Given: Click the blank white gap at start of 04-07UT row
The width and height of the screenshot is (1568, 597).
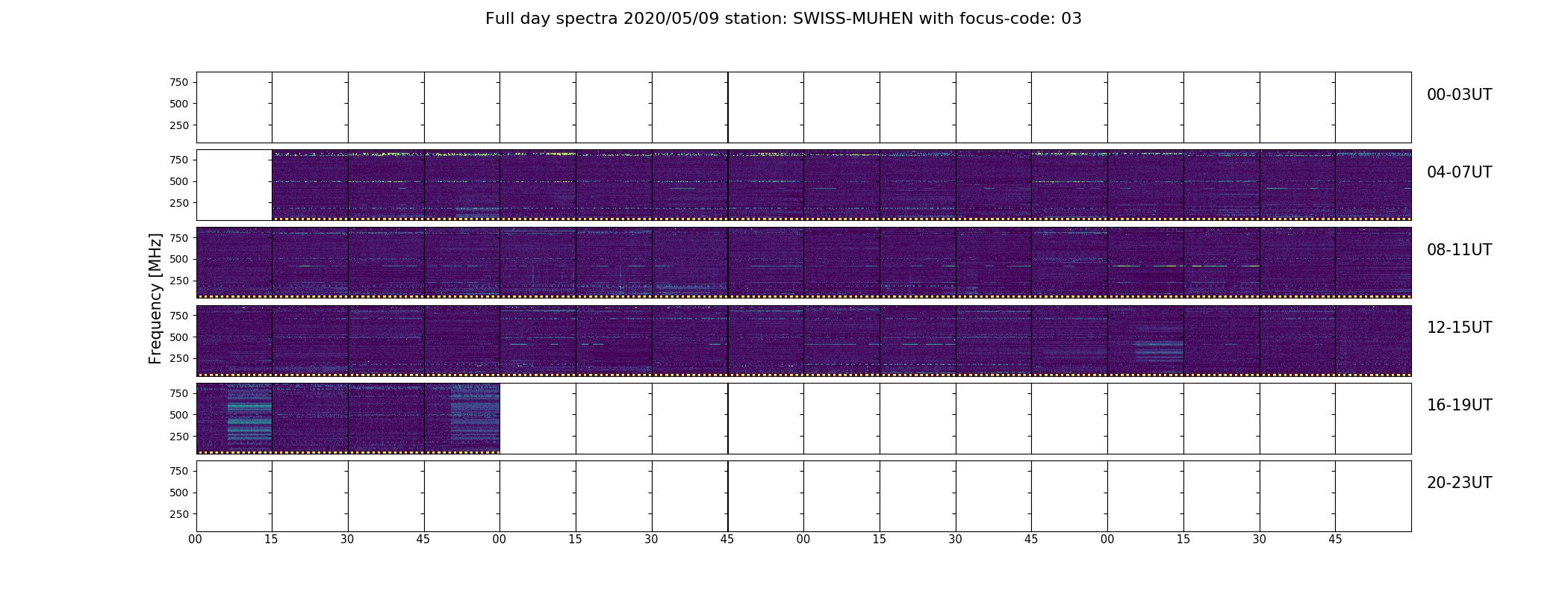Looking at the screenshot, I should pyautogui.click(x=234, y=185).
